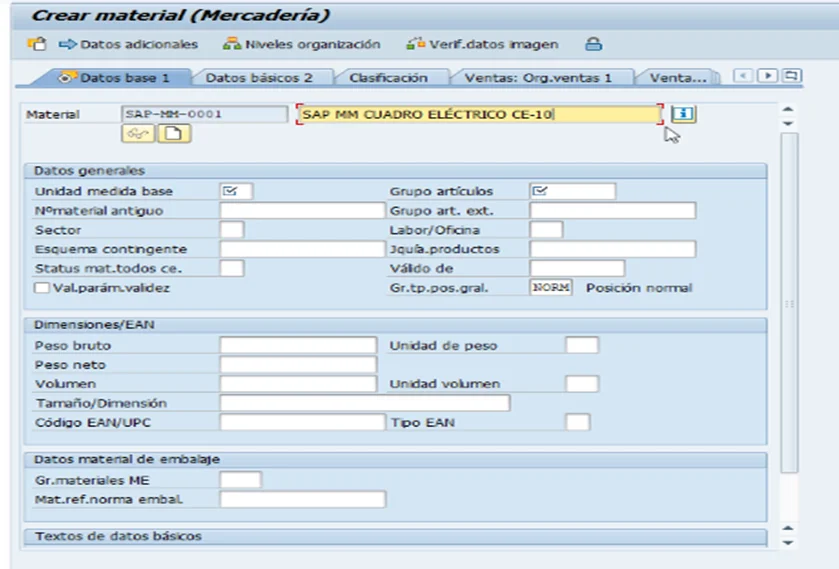Click the Válido de date field

pos(577,268)
